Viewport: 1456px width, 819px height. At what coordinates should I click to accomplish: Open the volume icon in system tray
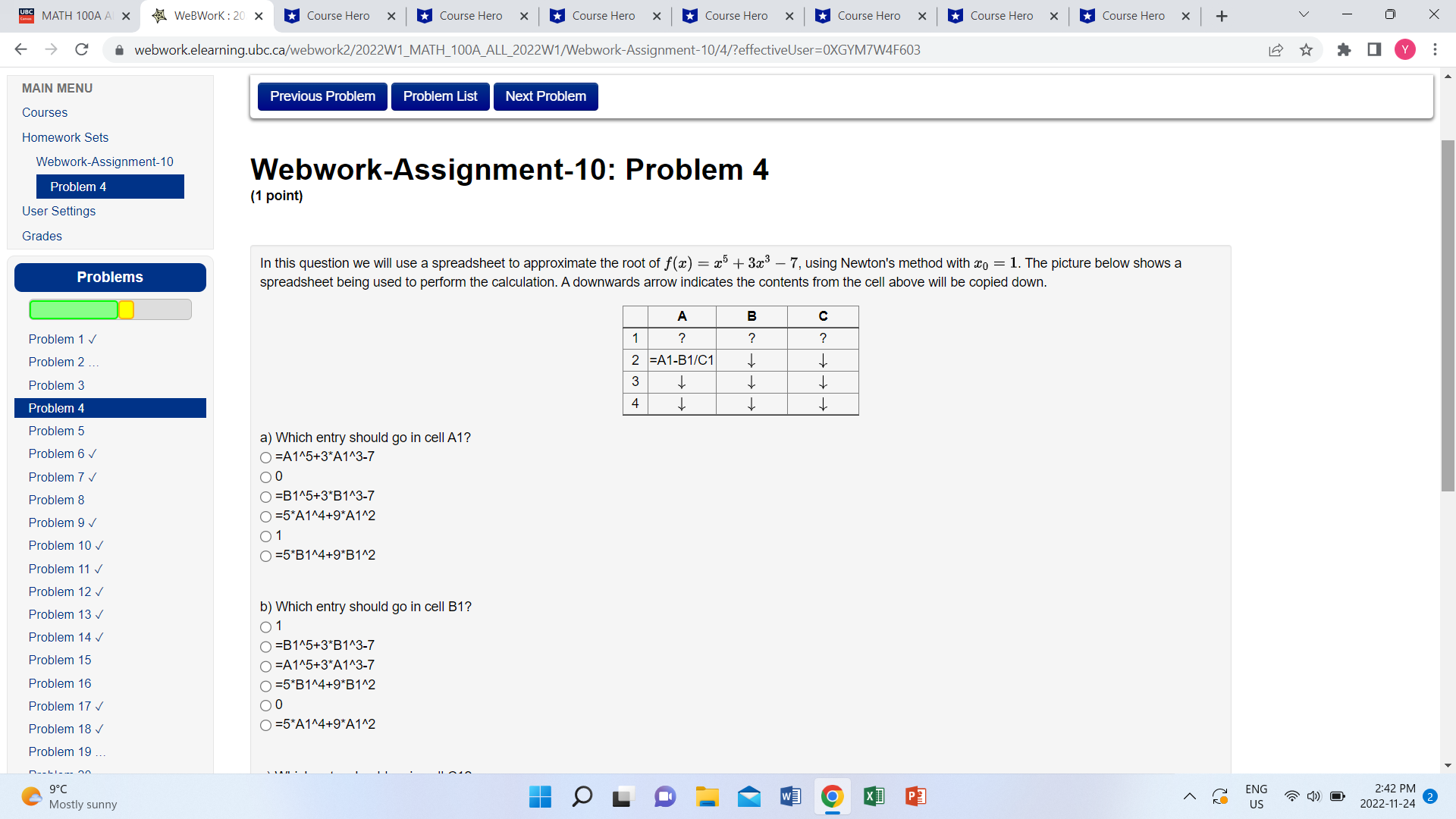[1313, 796]
